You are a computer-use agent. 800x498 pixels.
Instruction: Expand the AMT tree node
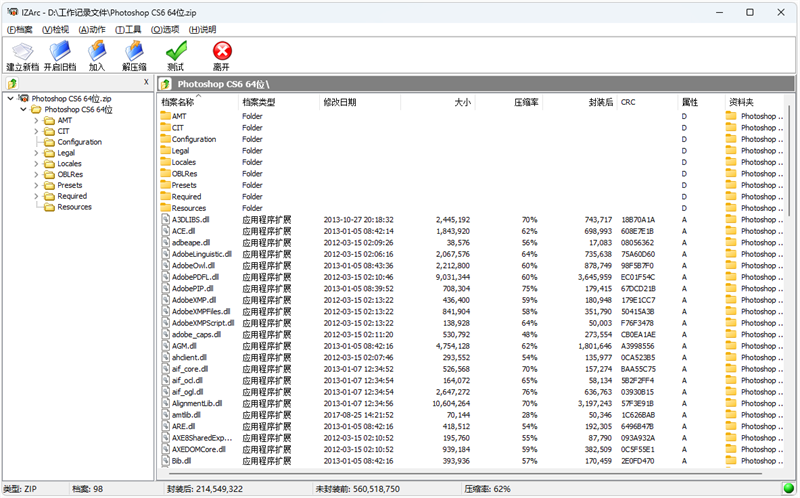36,120
